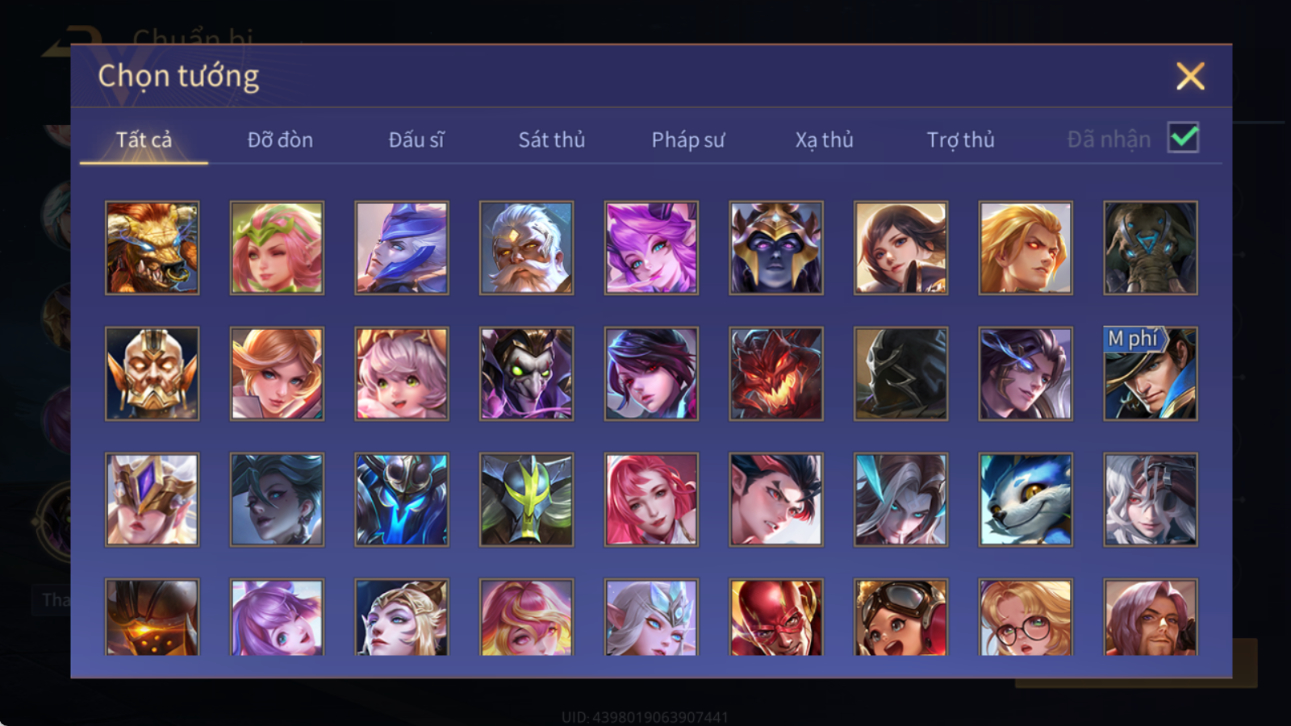This screenshot has height=726, width=1291.
Task: Pick the plague doctor masked hero
Action: click(526, 374)
